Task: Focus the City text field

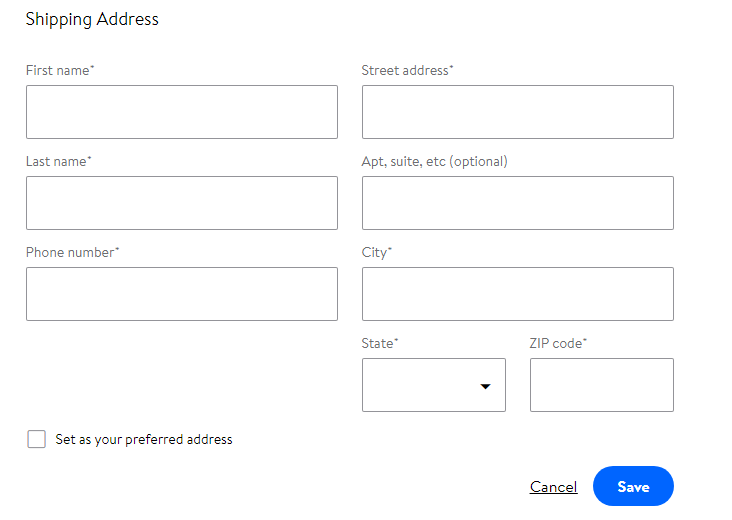Action: tap(517, 294)
